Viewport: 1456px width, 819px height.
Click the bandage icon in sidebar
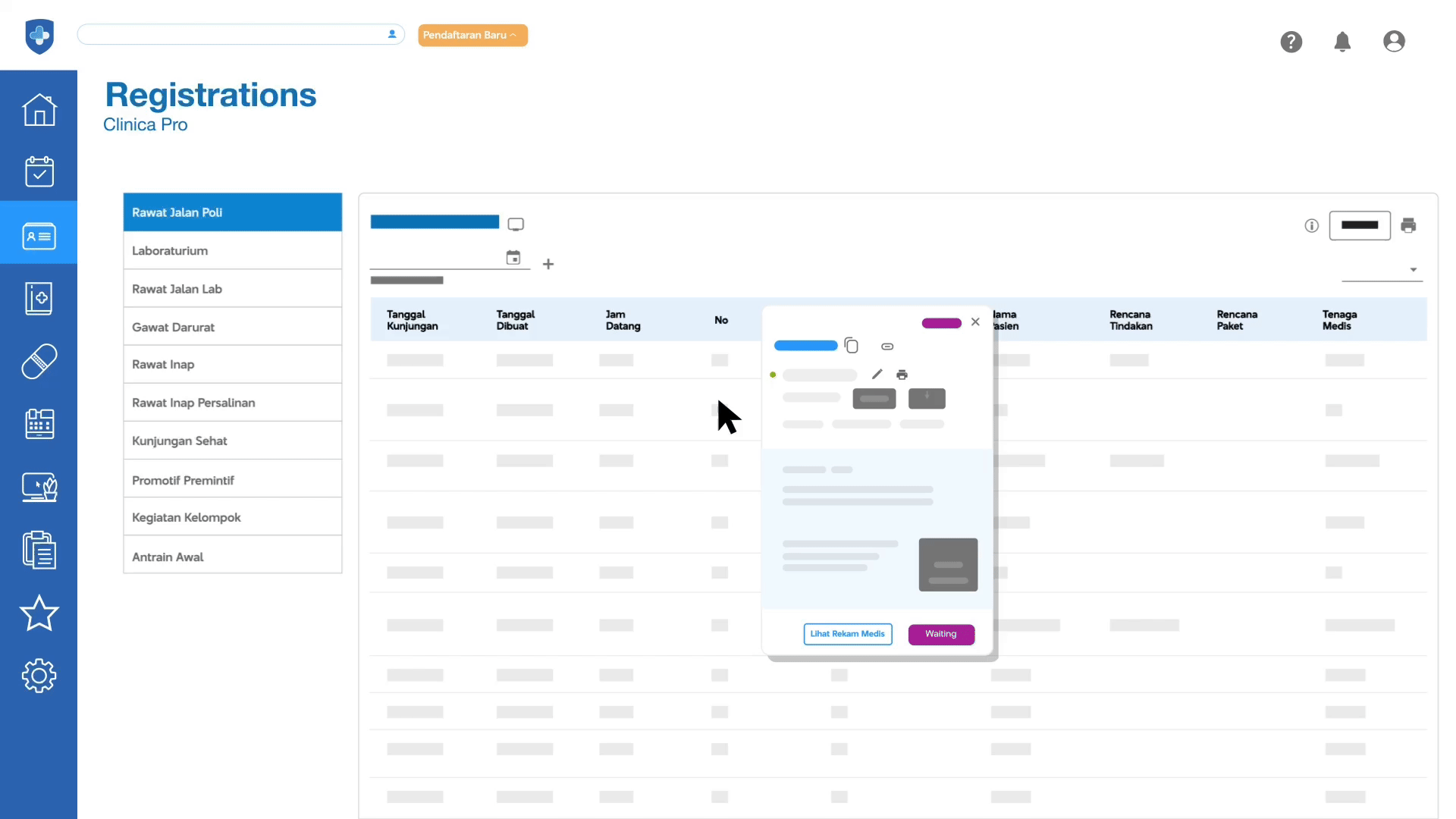click(x=39, y=362)
